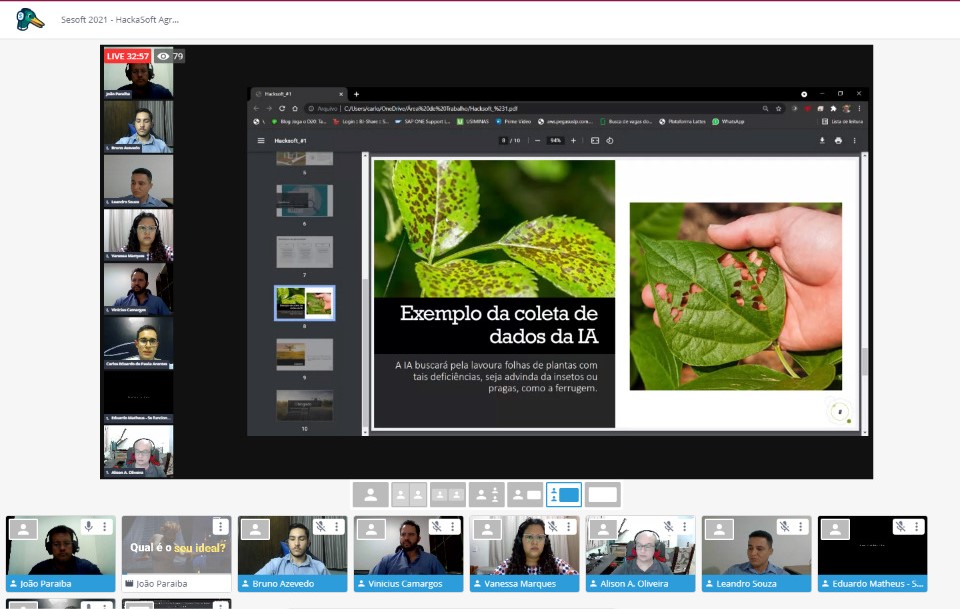Screen dimensions: 960x609
Task: Click the Vanessa Marques name label
Action: pyautogui.click(x=520, y=584)
